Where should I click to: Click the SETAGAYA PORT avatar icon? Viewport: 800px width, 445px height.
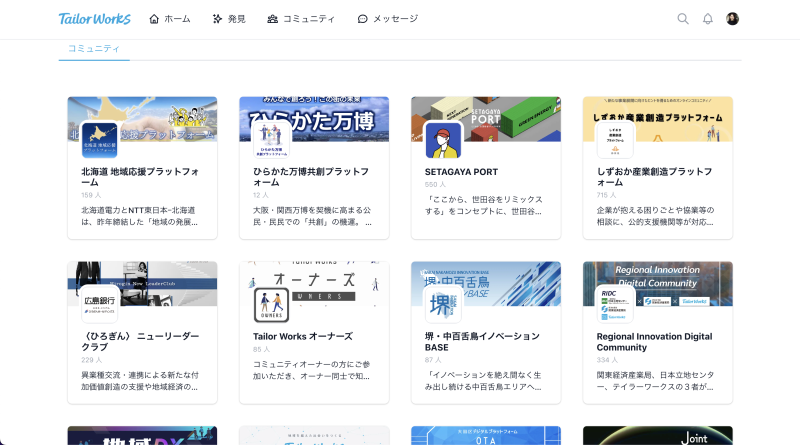coord(443,139)
